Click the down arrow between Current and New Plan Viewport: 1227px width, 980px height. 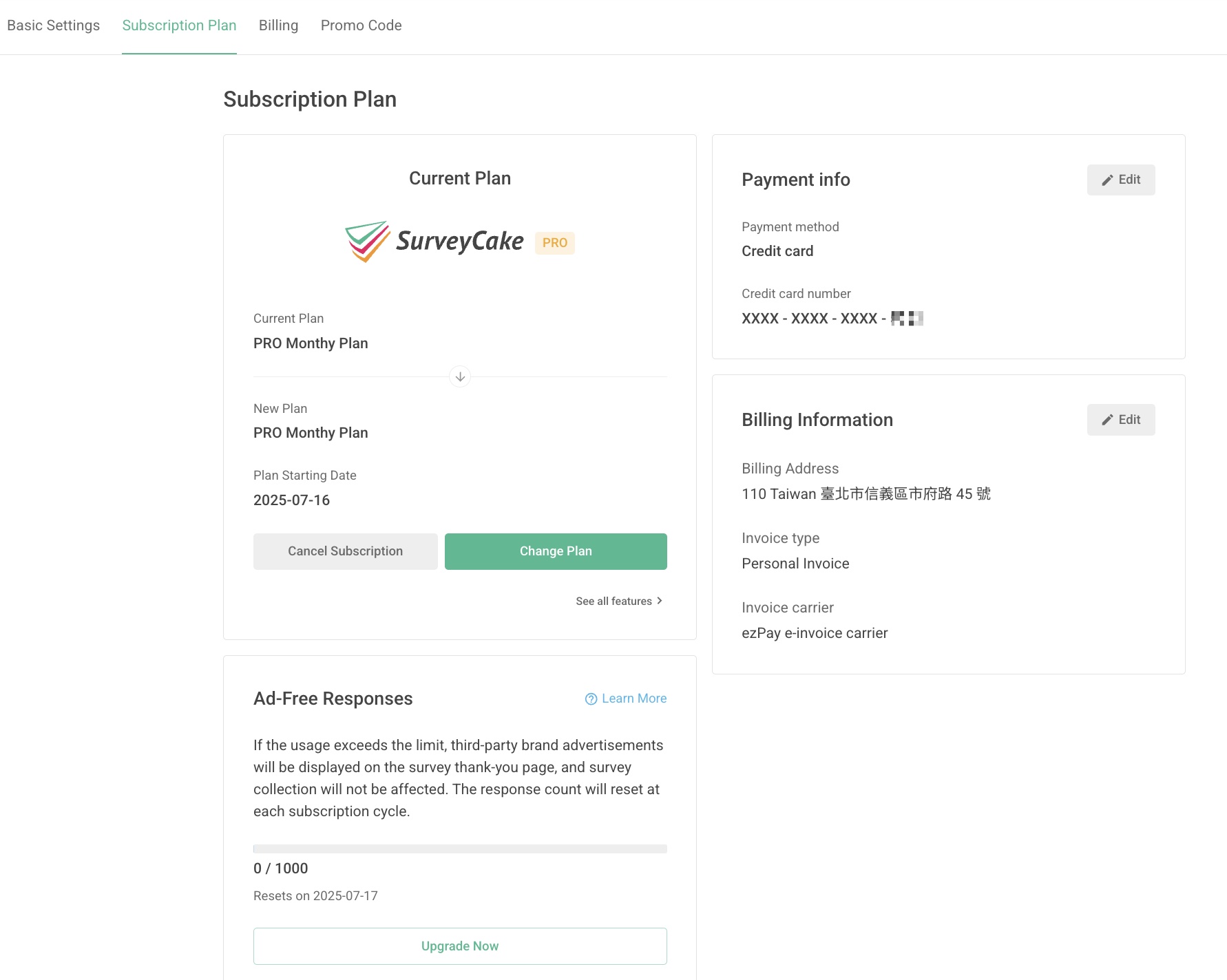click(459, 376)
